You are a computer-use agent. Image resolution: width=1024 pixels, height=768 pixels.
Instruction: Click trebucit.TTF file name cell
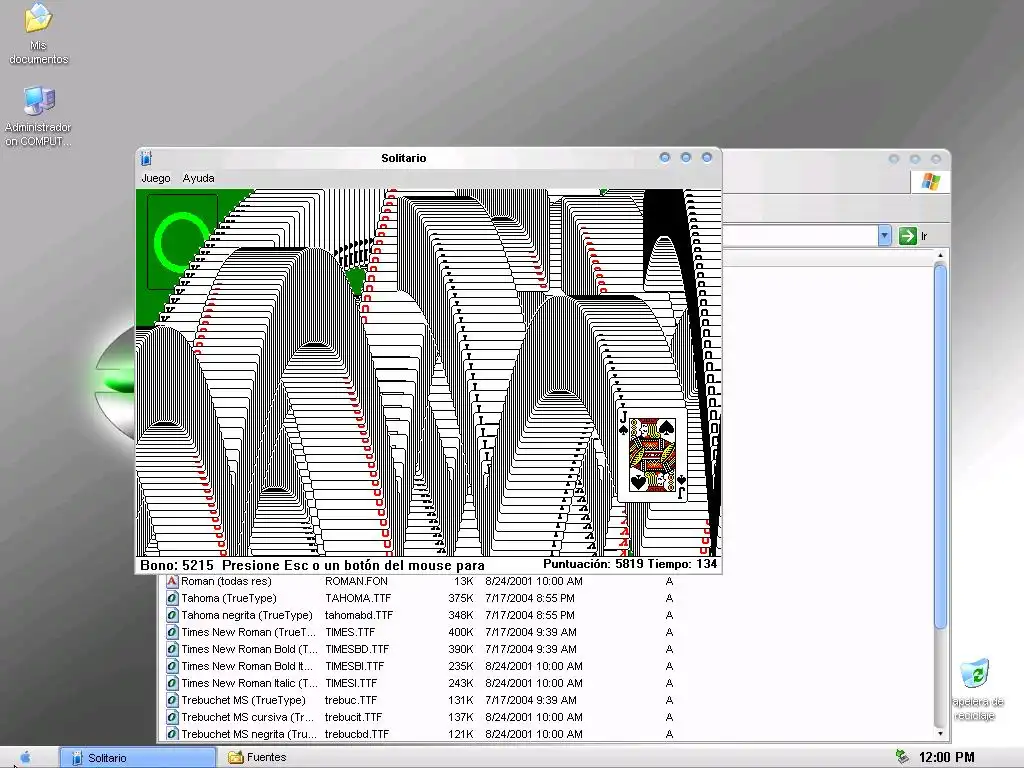[354, 717]
